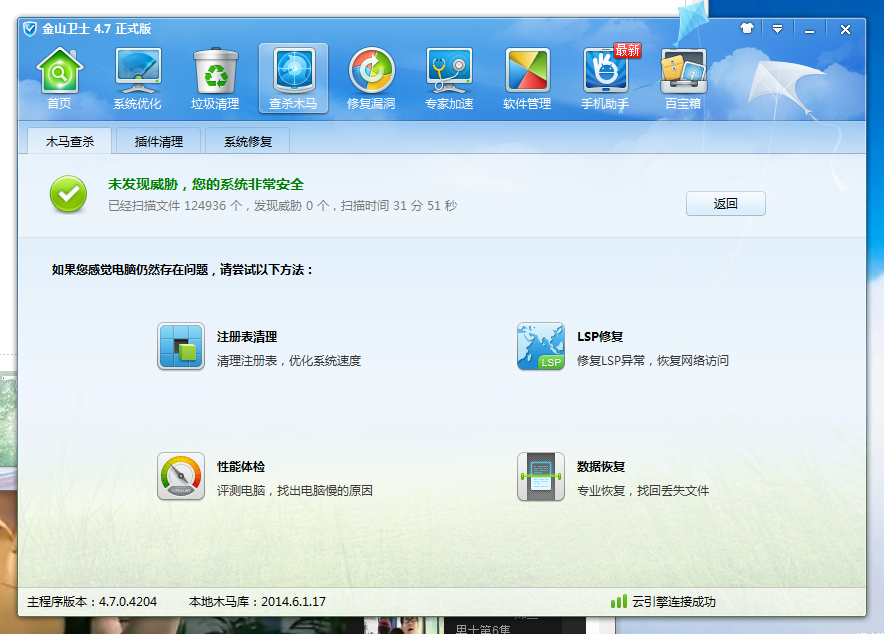884x634 pixels.
Task: Click the 注册表清理 icon
Action: [x=181, y=346]
